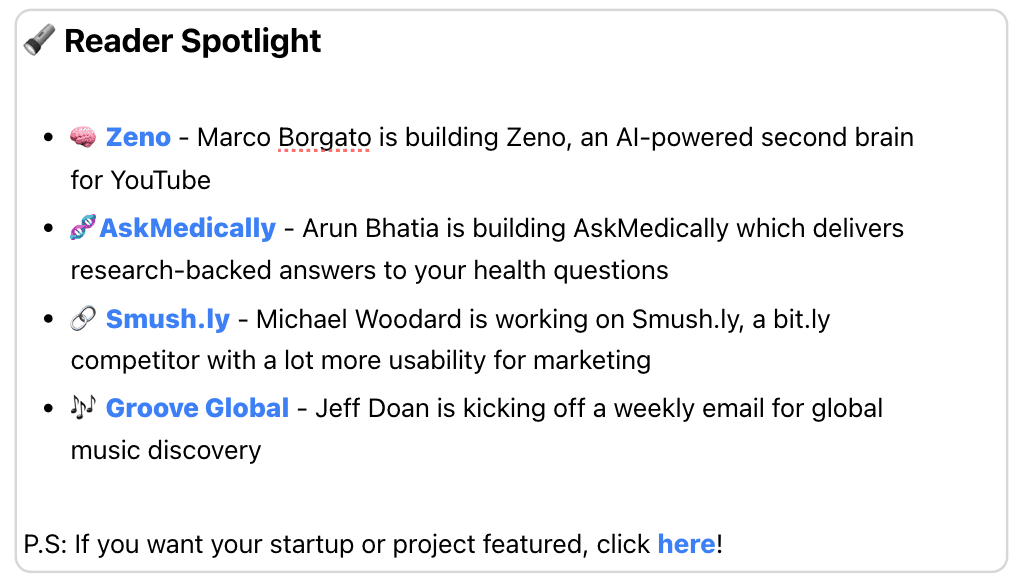Image resolution: width=1016 pixels, height=582 pixels.
Task: Click the text 'competitor with a lot more usability'
Action: pyautogui.click(x=279, y=360)
